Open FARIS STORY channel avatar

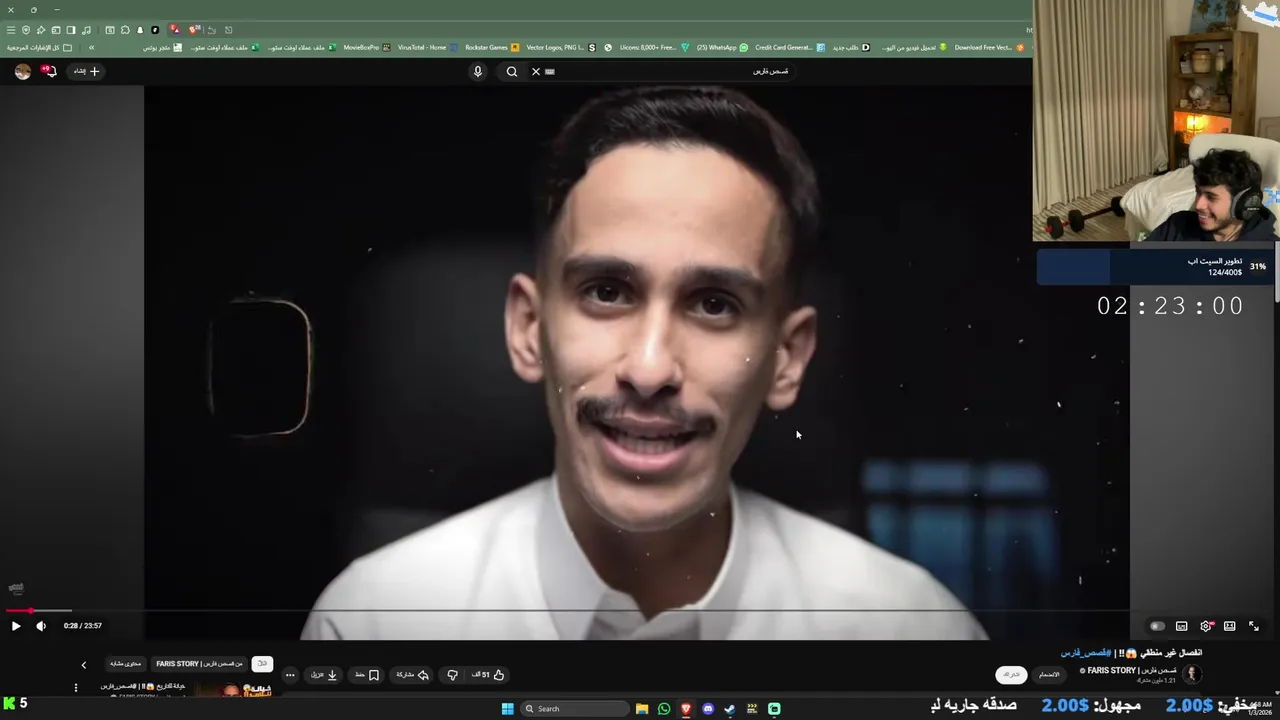coord(1191,674)
